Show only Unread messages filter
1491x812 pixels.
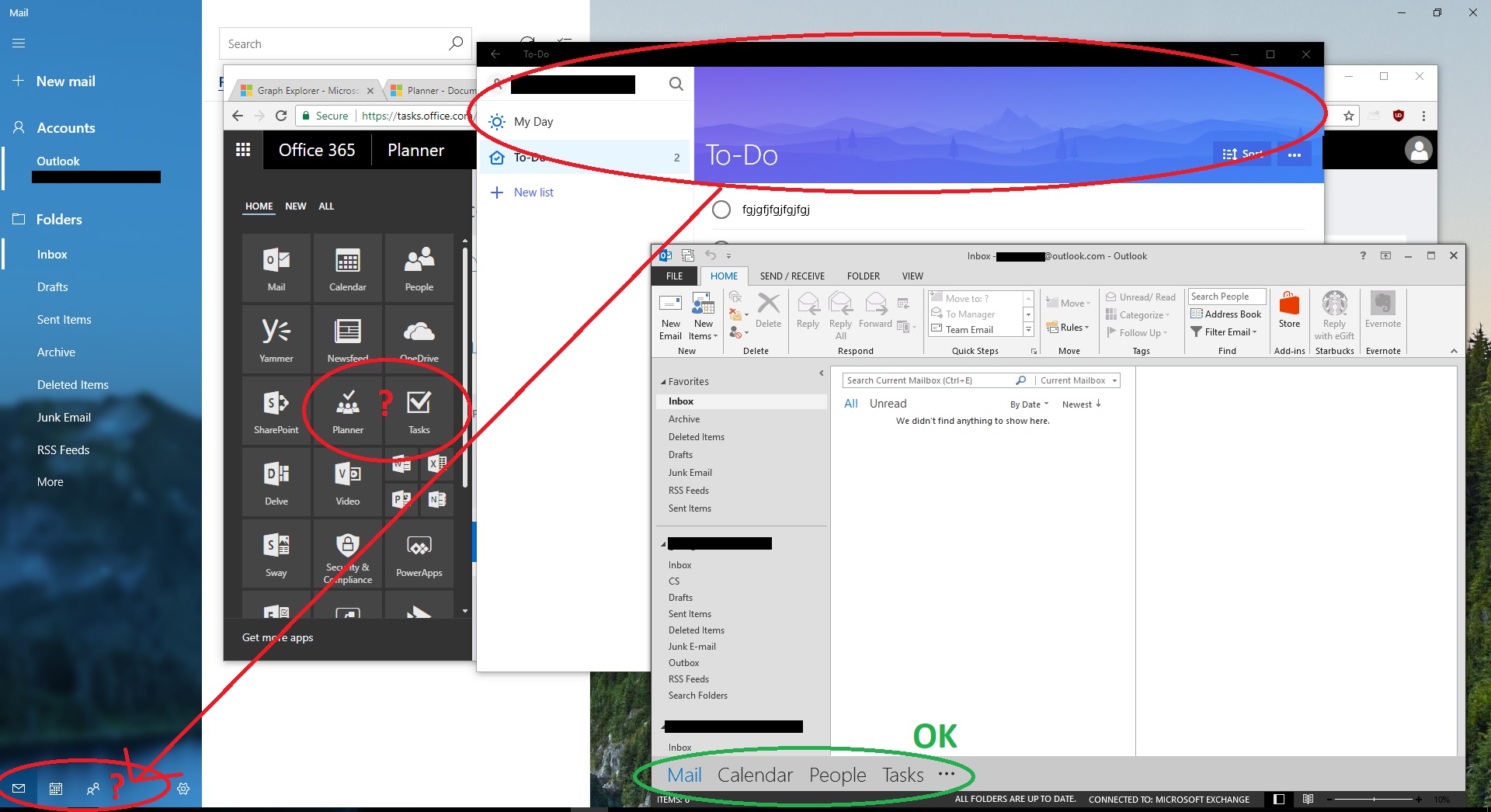point(888,404)
